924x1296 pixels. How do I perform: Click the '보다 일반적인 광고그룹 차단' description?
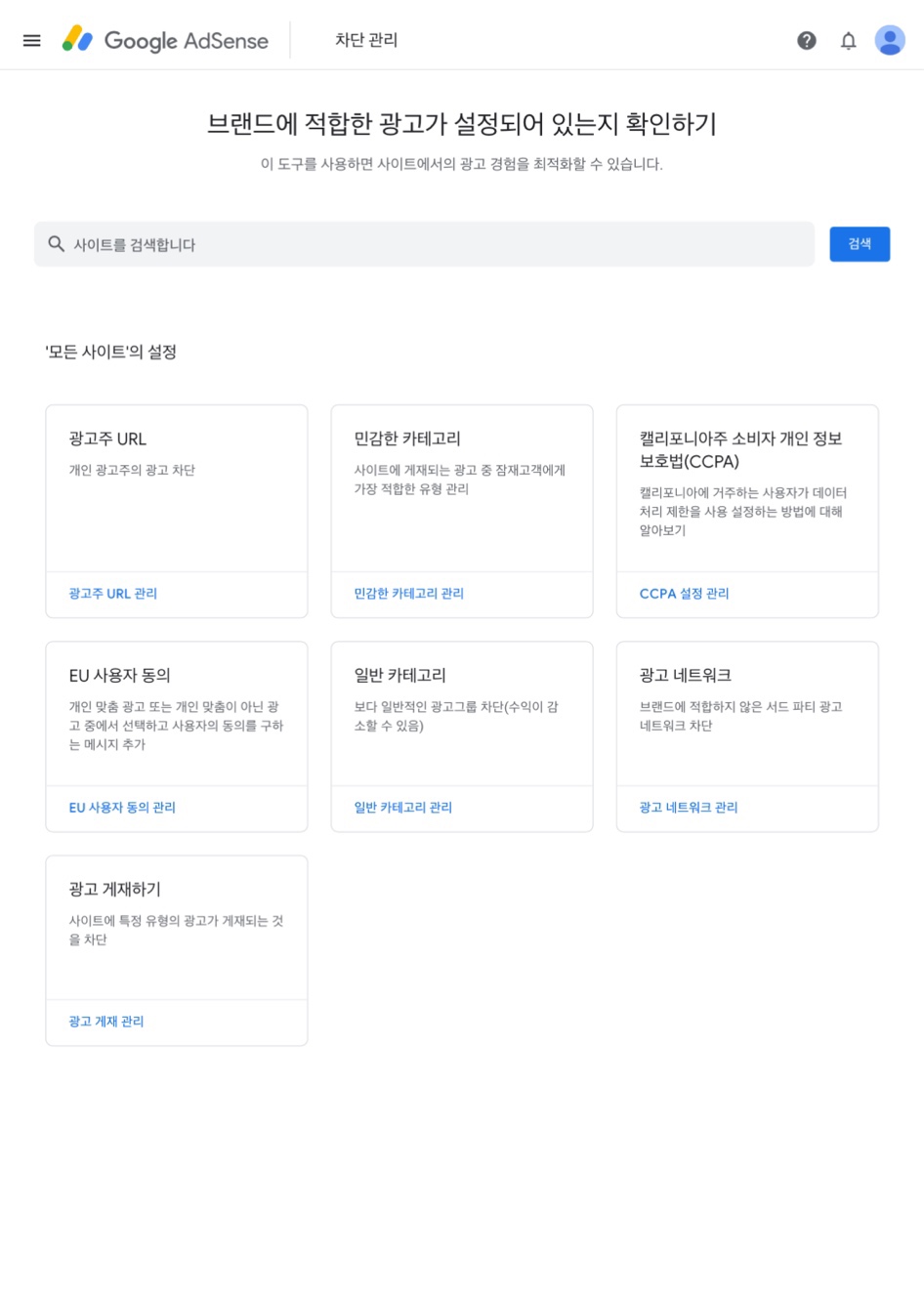tap(456, 716)
